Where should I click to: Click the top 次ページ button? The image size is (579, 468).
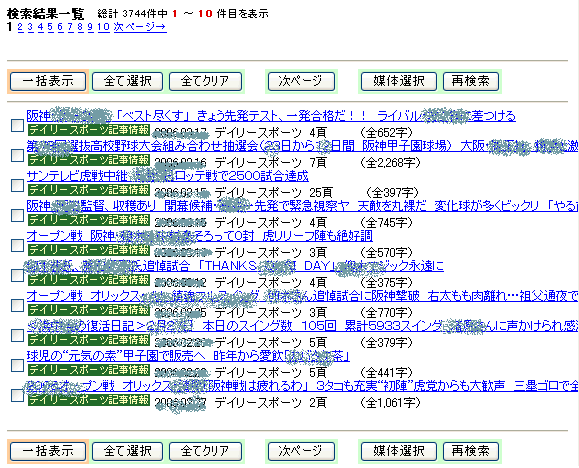click(x=301, y=81)
